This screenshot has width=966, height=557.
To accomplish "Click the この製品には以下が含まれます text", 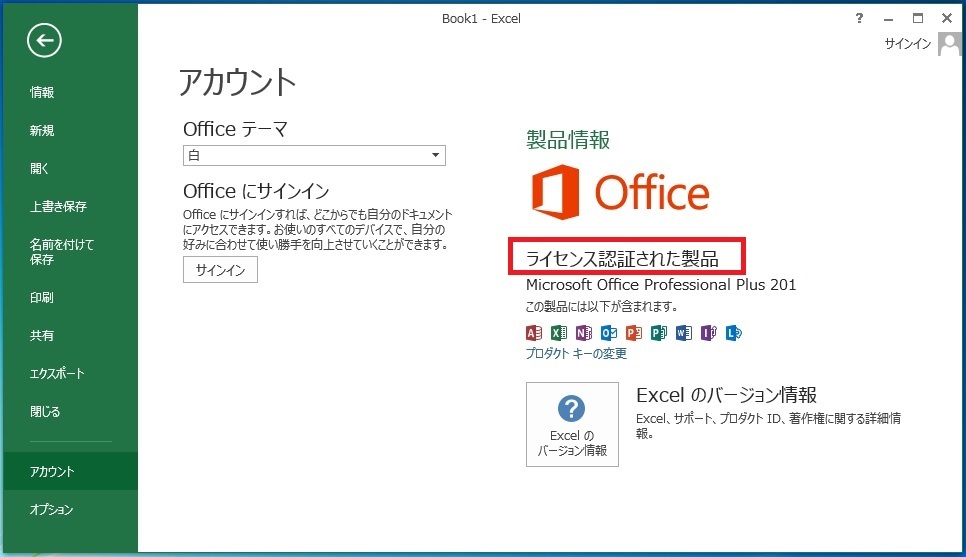I will click(x=602, y=306).
